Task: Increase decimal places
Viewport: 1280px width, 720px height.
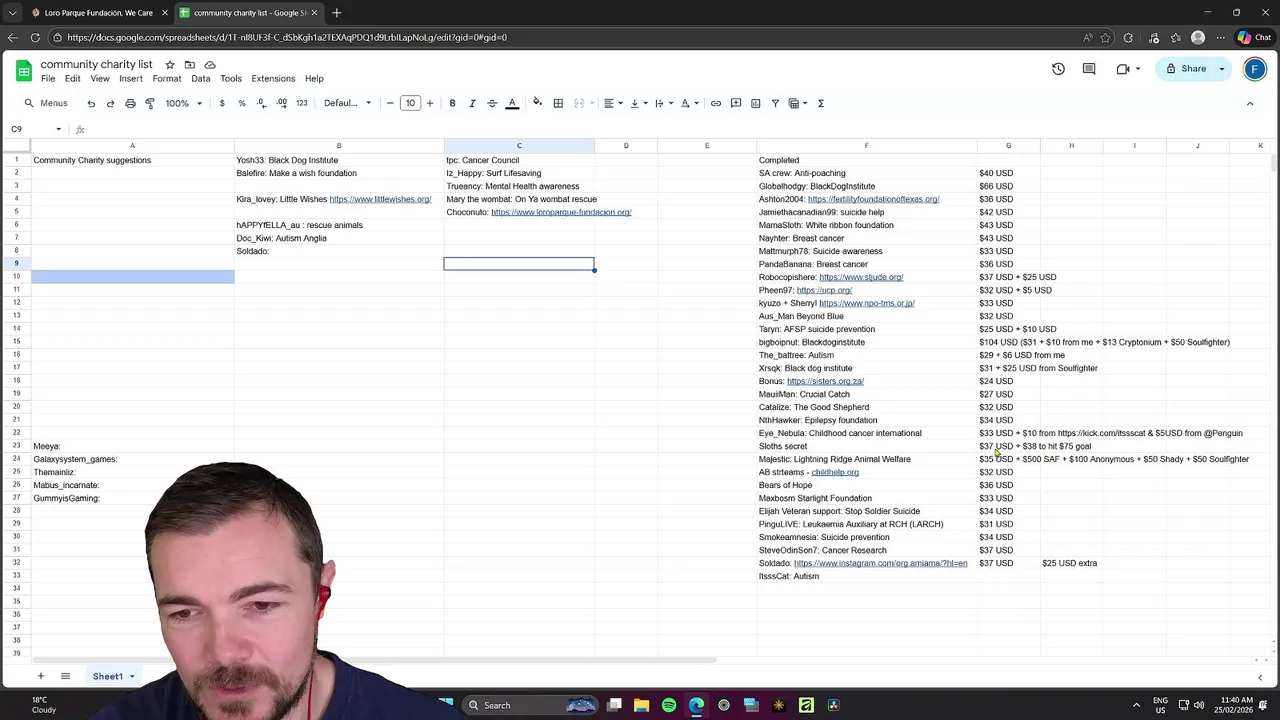Action: pos(282,103)
